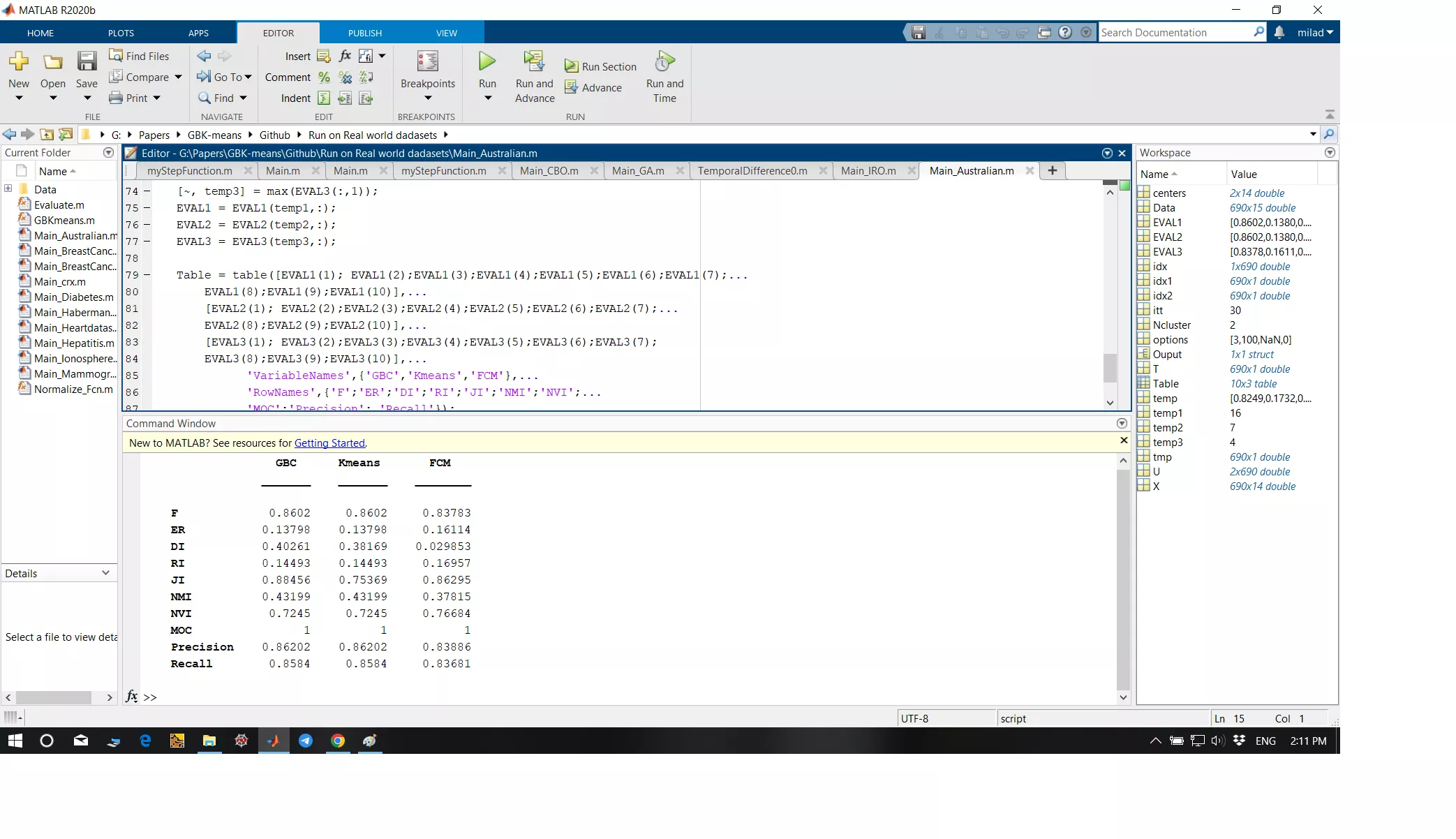This screenshot has width=1456, height=839.
Task: Click the green Run button
Action: pyautogui.click(x=487, y=61)
